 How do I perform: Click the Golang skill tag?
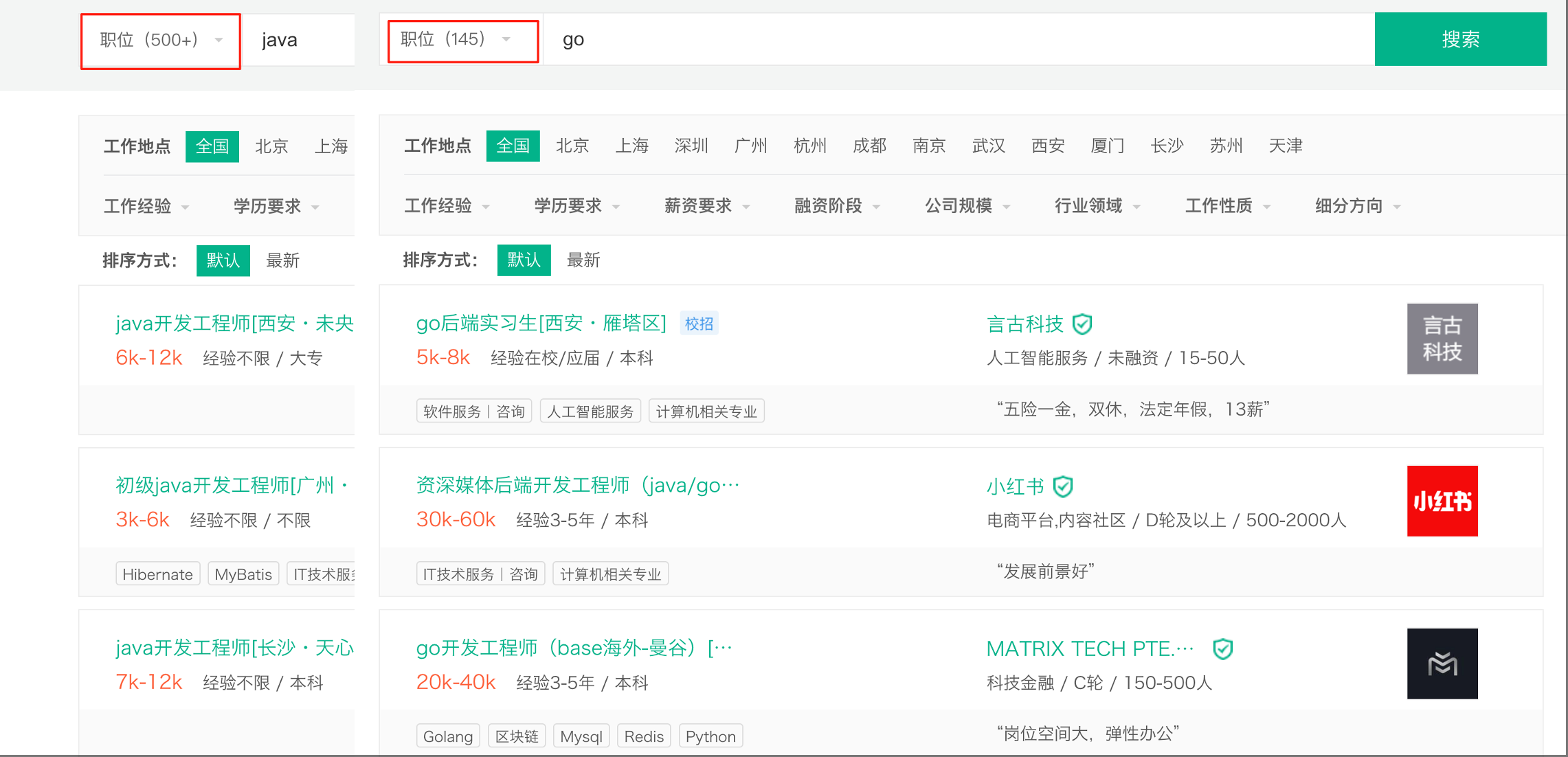point(447,736)
